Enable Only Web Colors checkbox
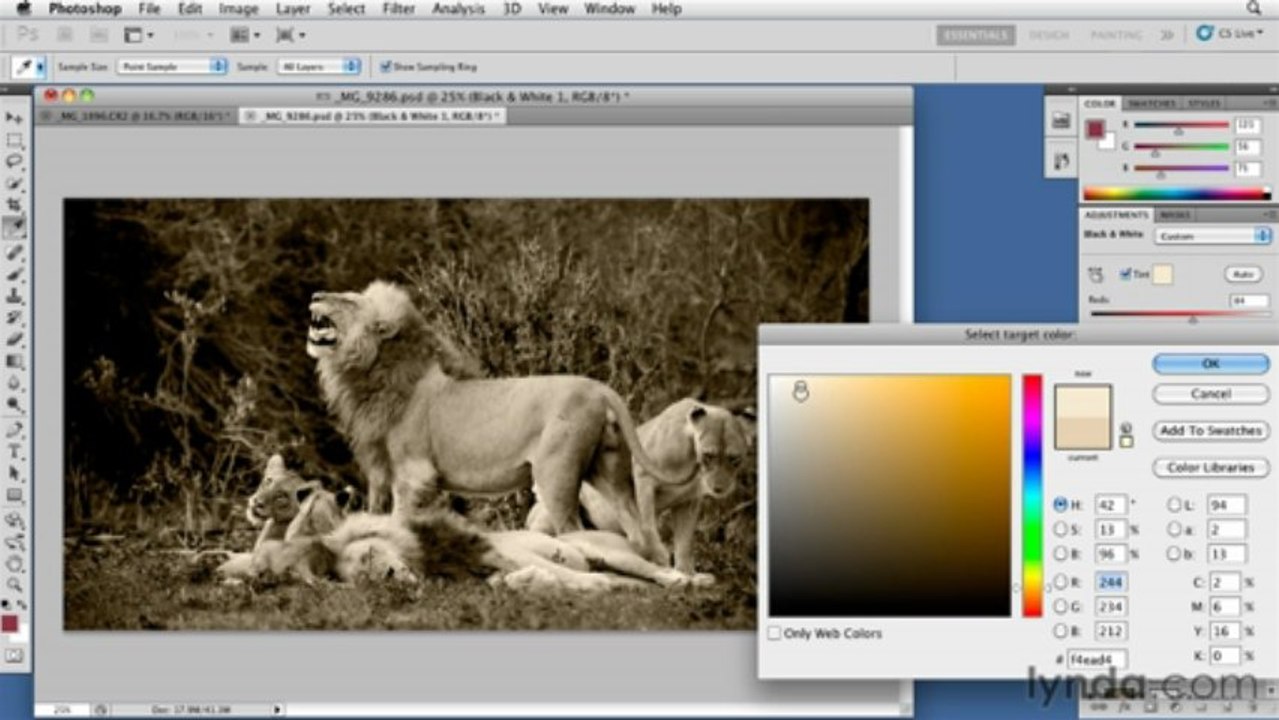Image resolution: width=1279 pixels, height=720 pixels. 773,634
